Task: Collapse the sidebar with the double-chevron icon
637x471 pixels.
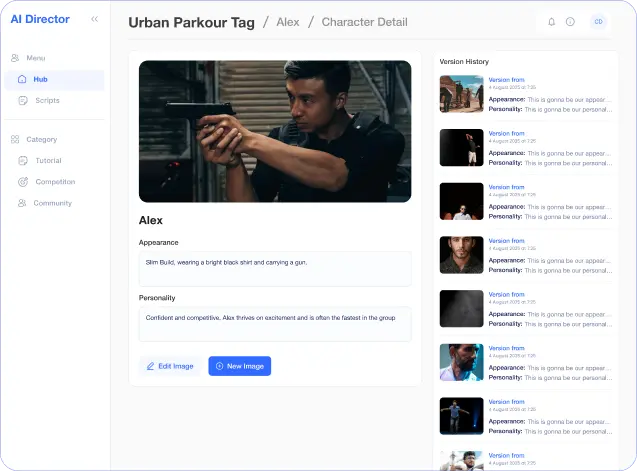Action: pos(95,19)
